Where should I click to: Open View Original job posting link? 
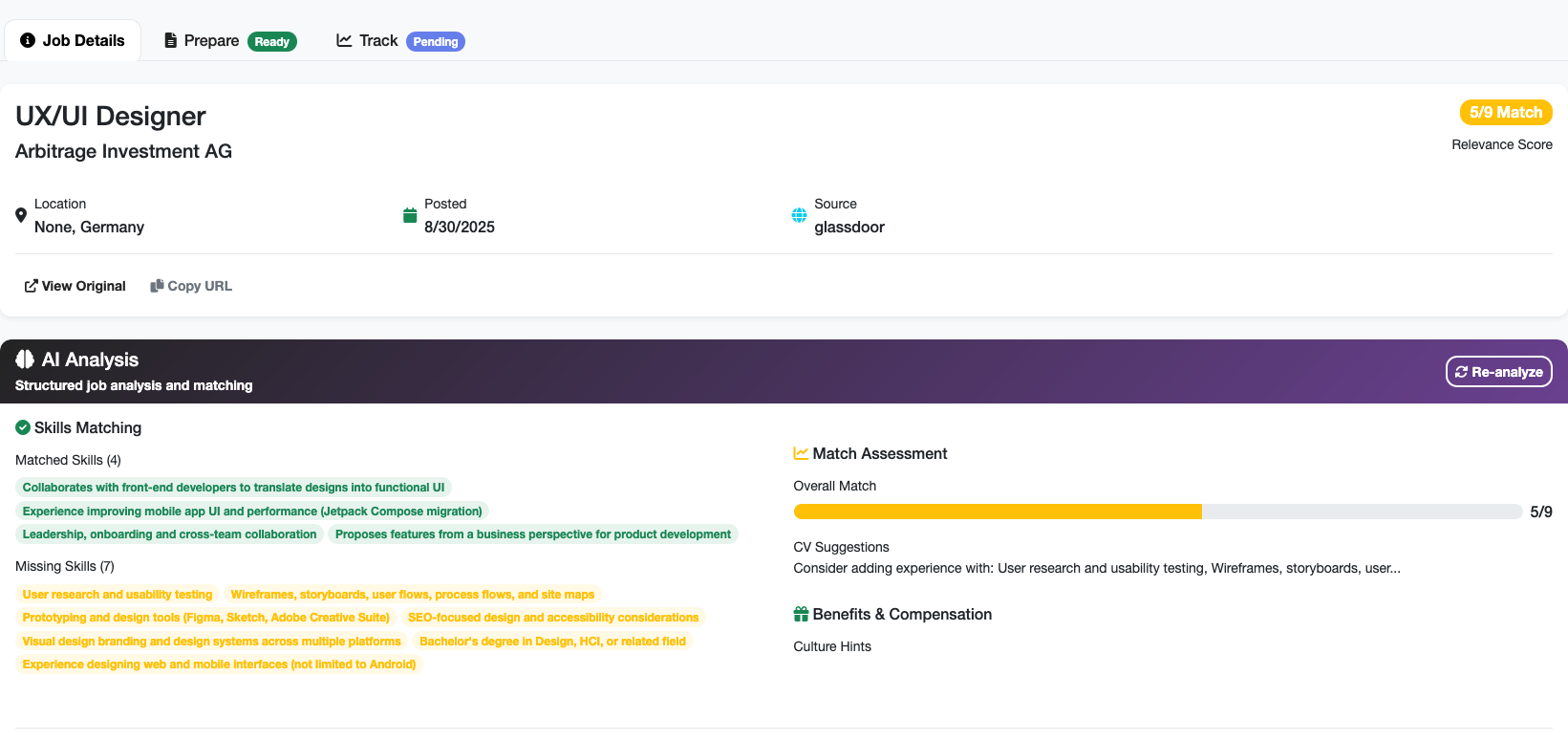(x=75, y=286)
